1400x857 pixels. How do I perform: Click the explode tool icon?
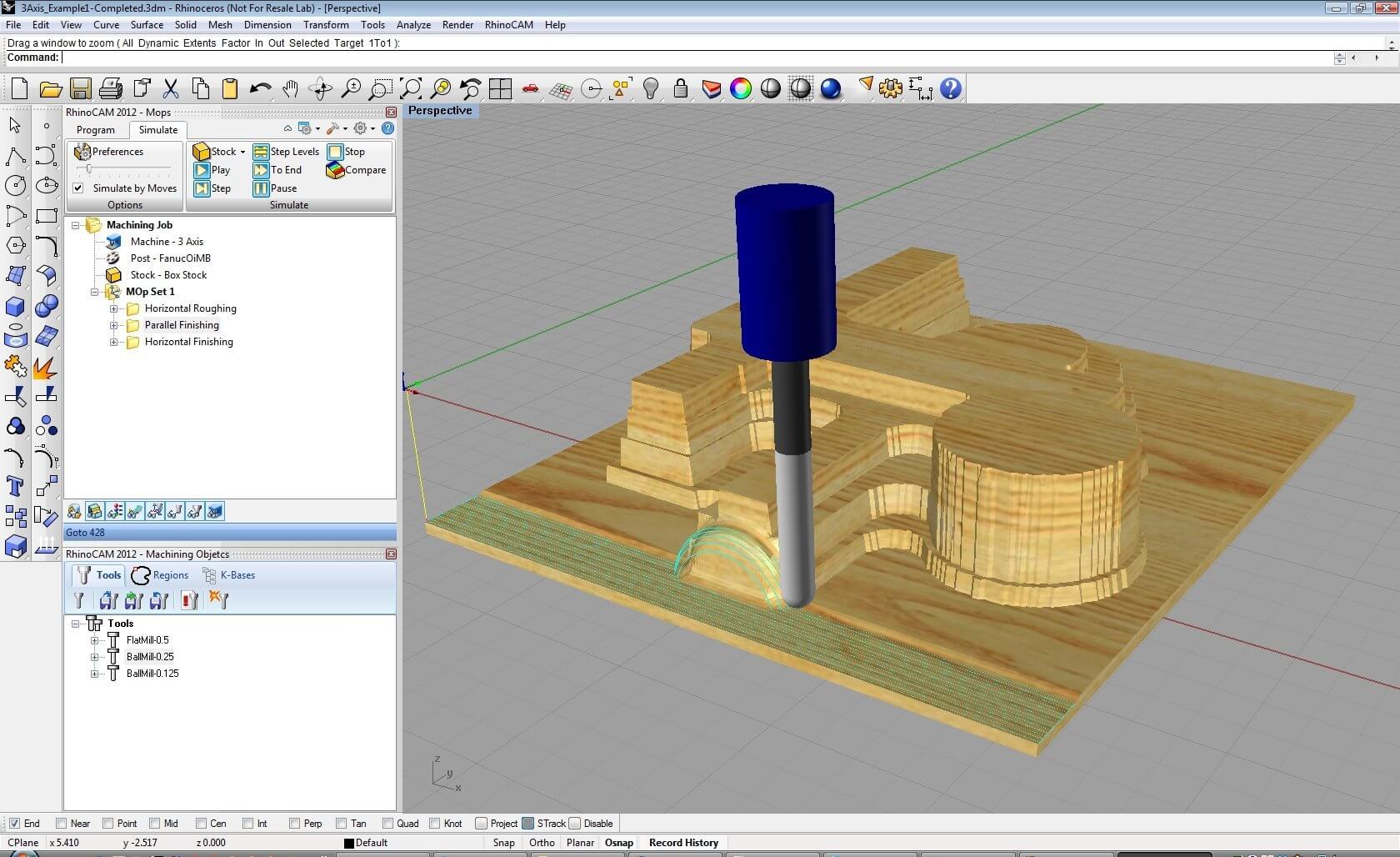point(45,367)
